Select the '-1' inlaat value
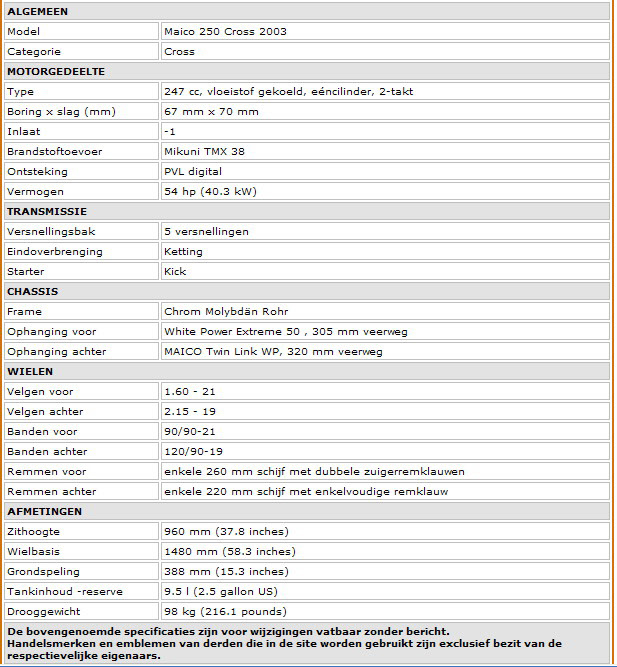The image size is (617, 667). tap(170, 131)
